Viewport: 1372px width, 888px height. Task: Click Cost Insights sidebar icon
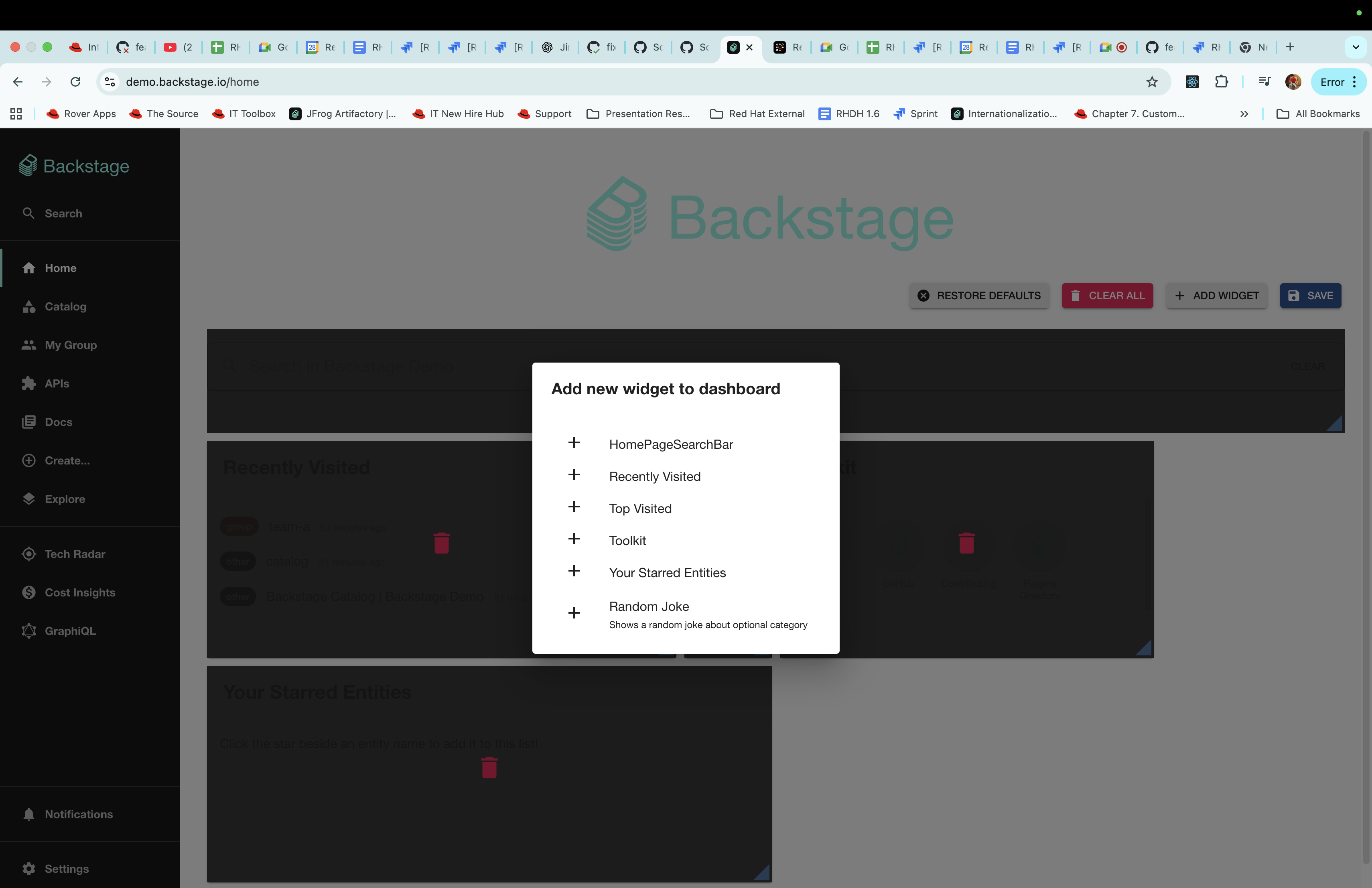pos(29,592)
